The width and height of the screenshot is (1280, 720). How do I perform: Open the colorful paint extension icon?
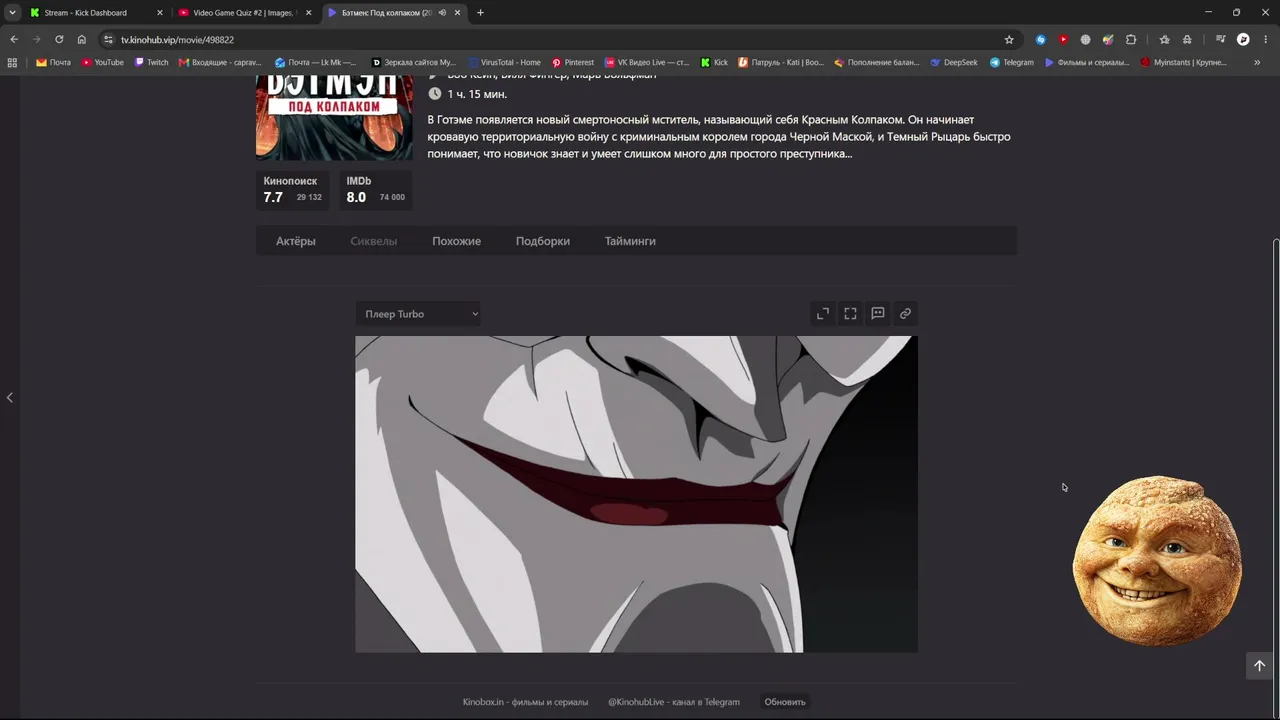pyautogui.click(x=1108, y=40)
